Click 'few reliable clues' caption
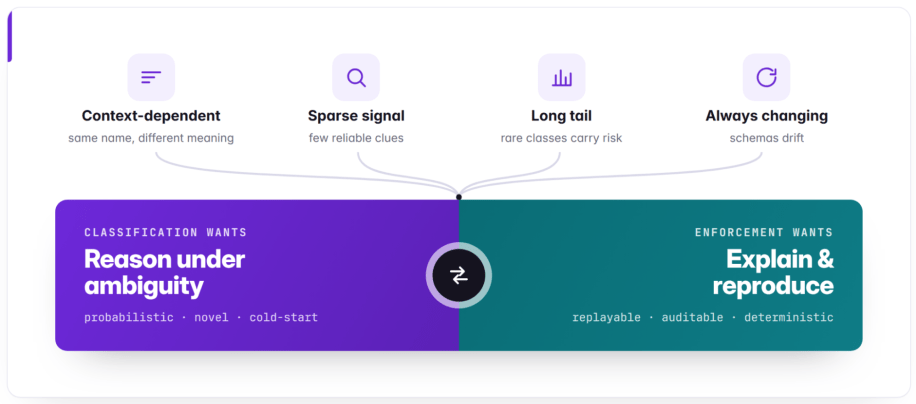916x404 pixels. pyautogui.click(x=356, y=138)
